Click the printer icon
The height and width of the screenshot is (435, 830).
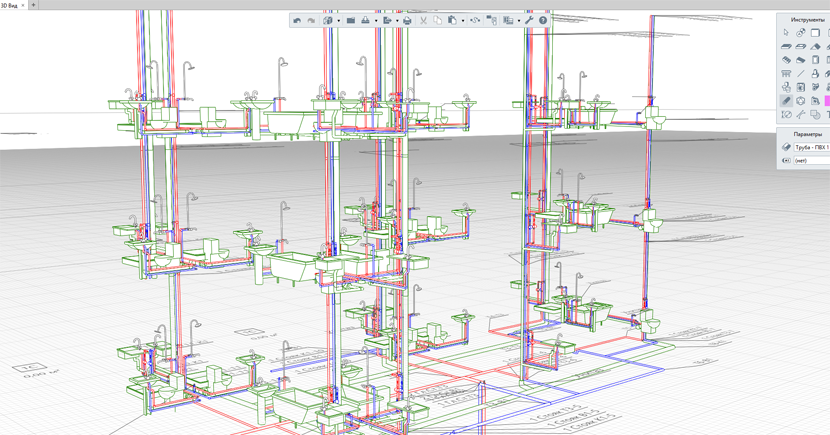tap(407, 21)
